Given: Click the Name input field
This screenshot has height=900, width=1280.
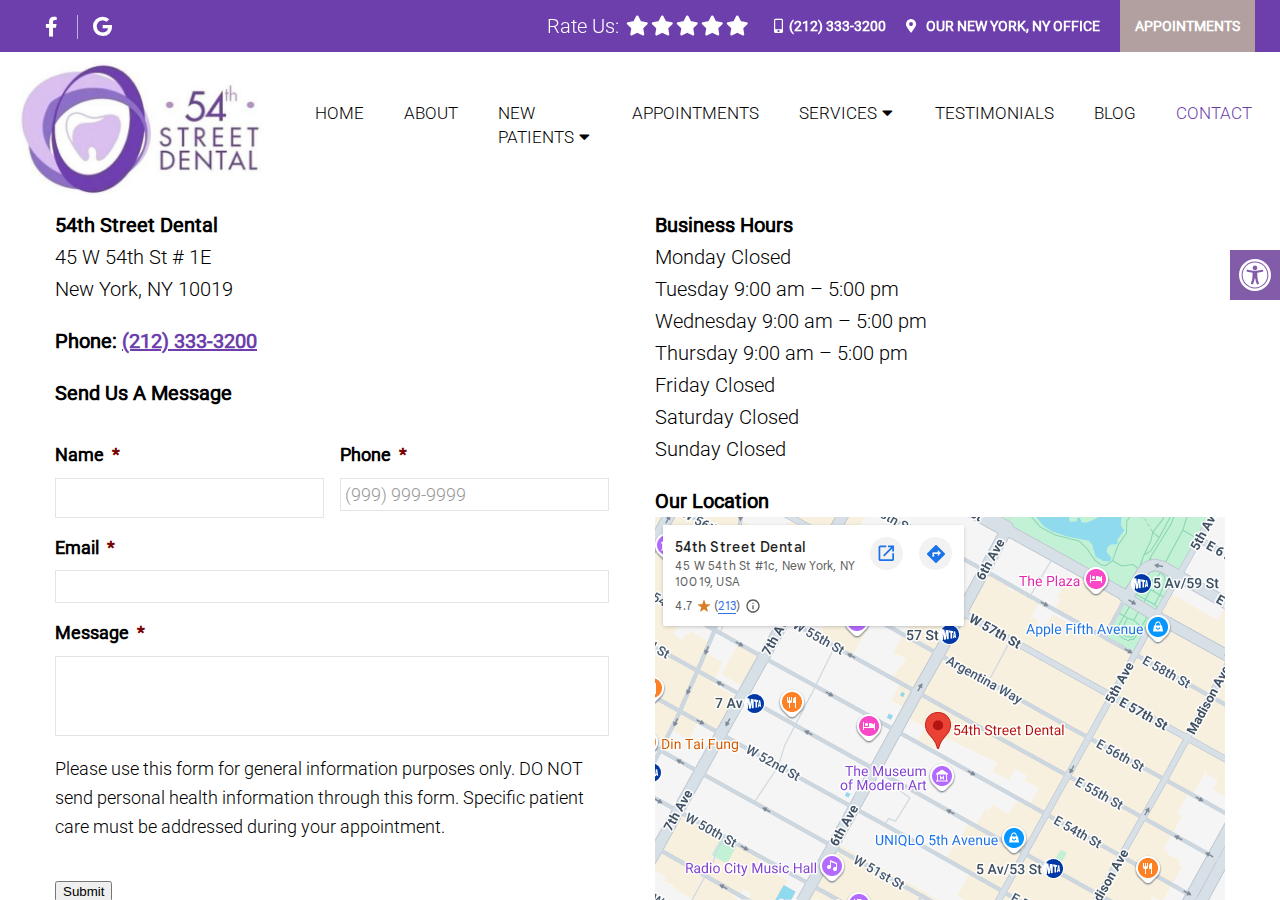Looking at the screenshot, I should (189, 498).
